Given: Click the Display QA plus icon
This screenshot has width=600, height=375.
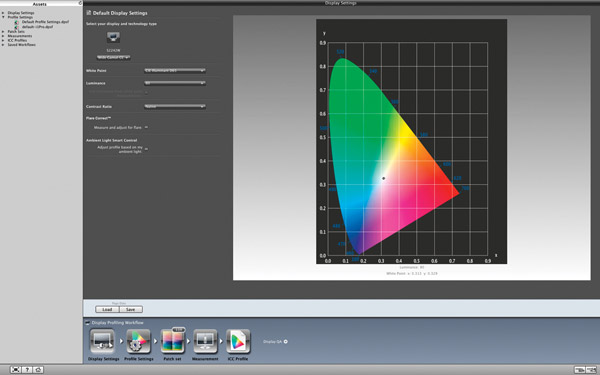Looking at the screenshot, I should tap(285, 341).
